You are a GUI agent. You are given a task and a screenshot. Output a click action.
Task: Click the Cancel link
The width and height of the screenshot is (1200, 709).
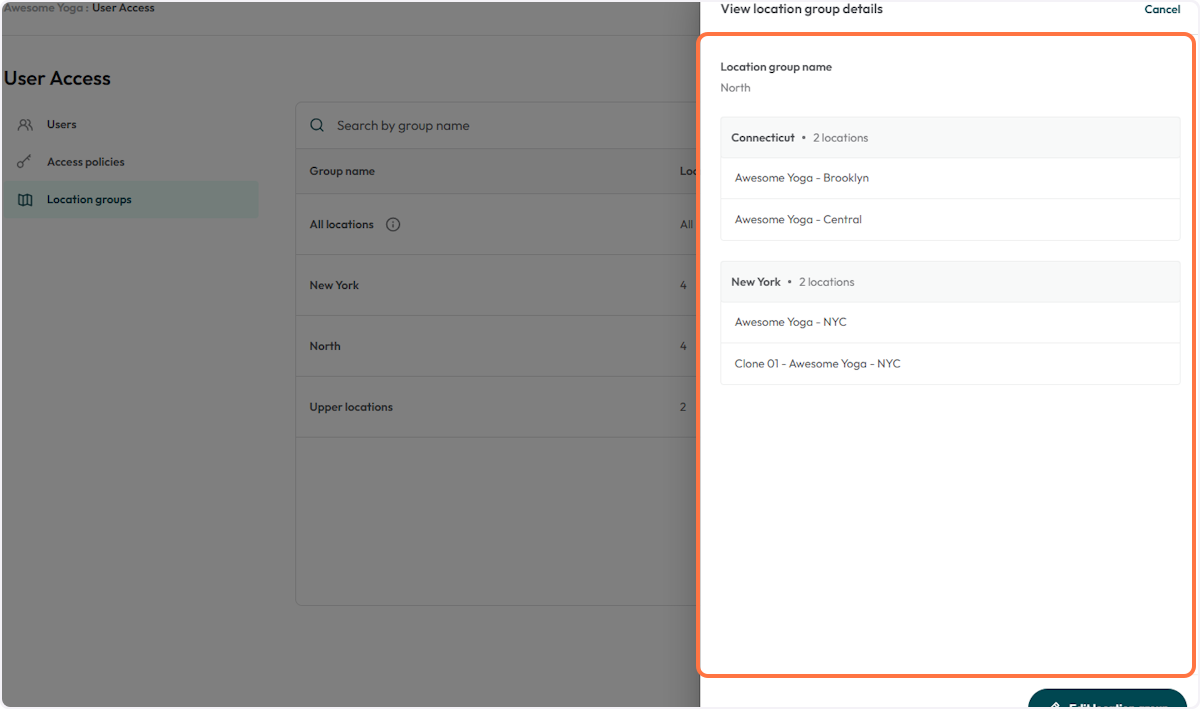pos(1162,9)
